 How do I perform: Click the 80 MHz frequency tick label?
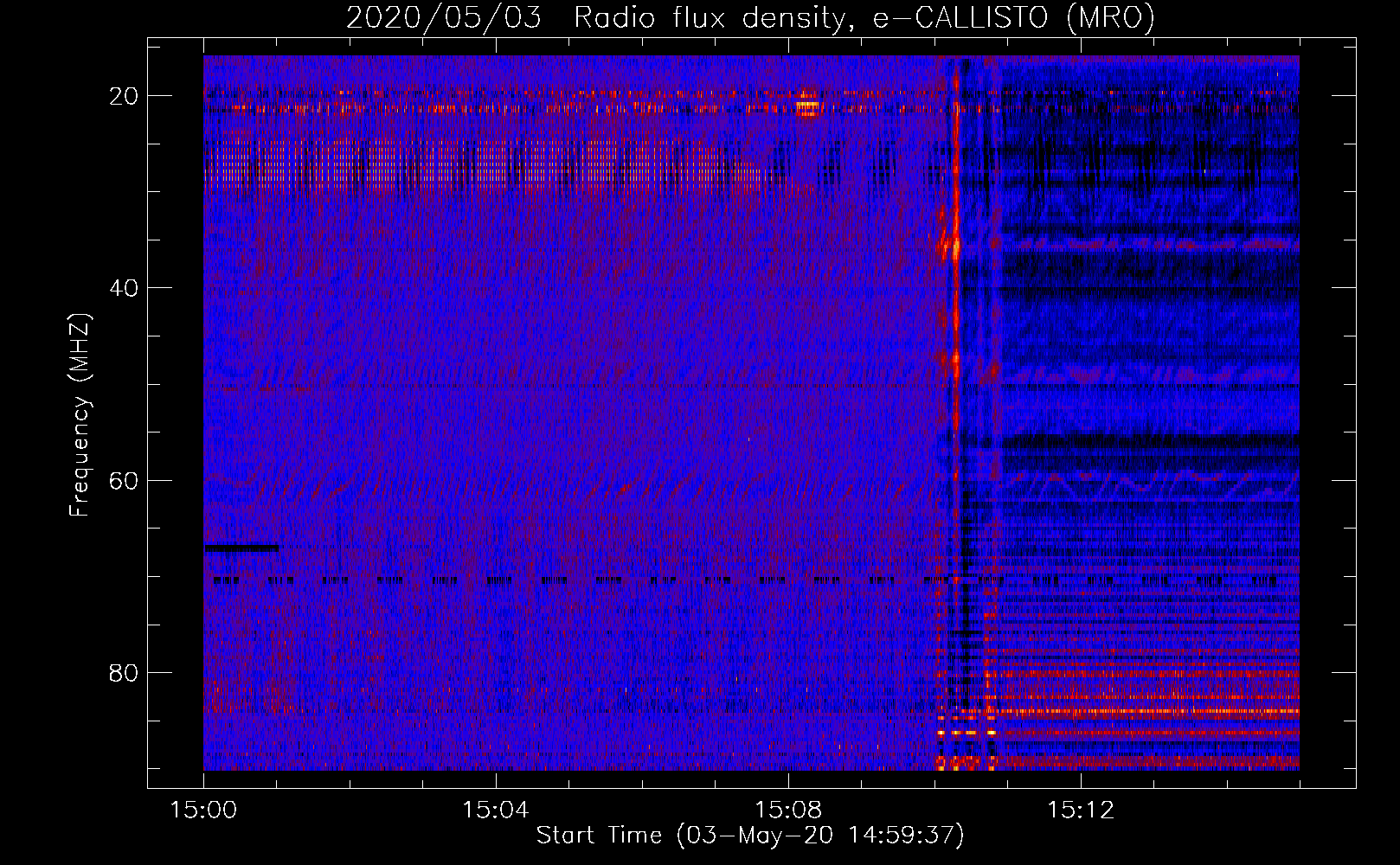[x=124, y=672]
